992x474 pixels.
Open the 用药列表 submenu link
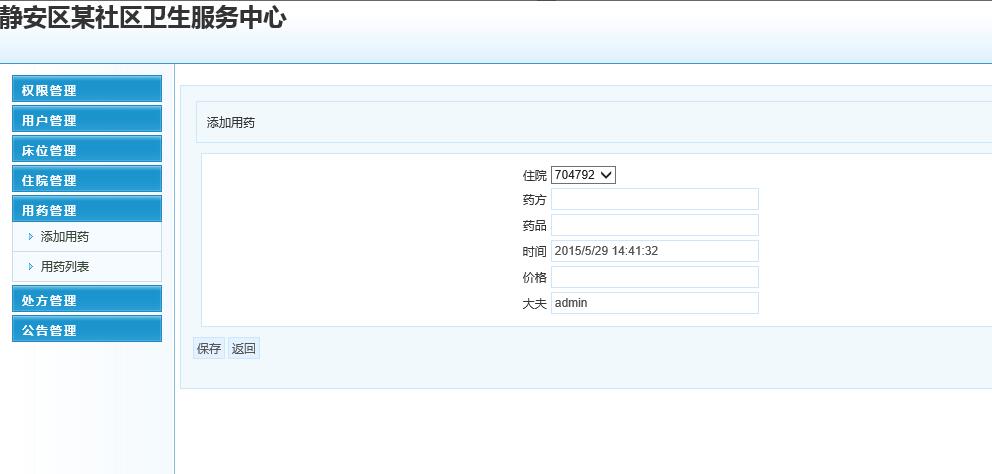[65, 266]
